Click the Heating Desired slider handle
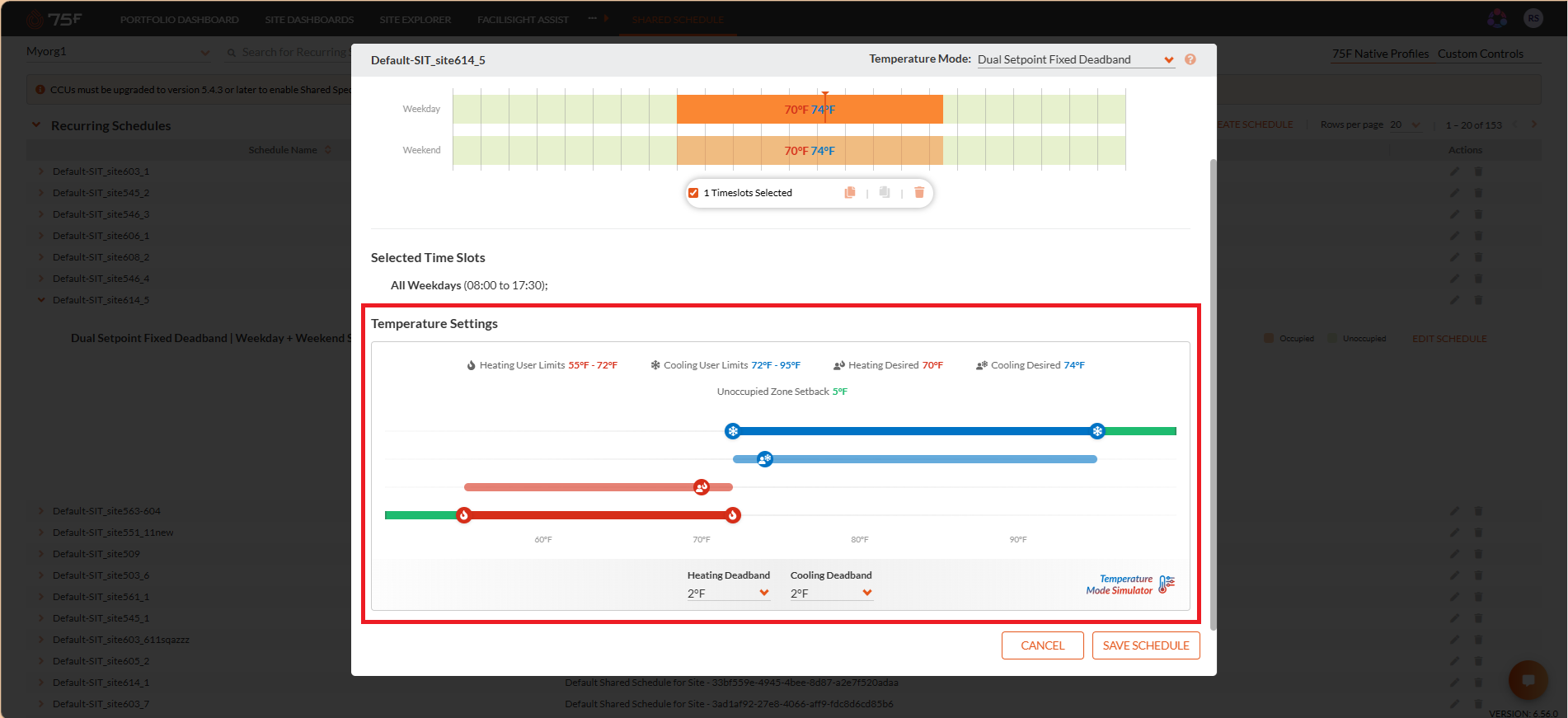The height and width of the screenshot is (718, 1568). [702, 487]
